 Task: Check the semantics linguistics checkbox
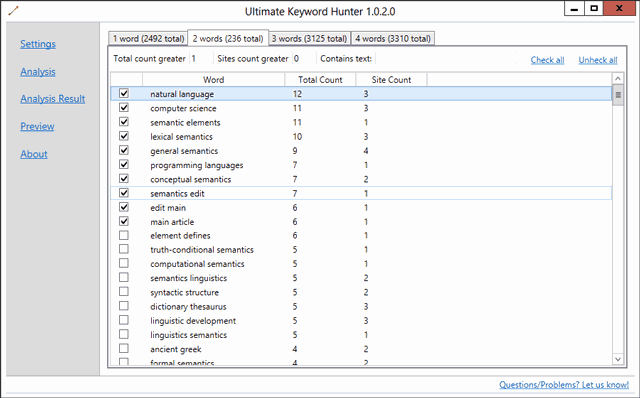124,278
